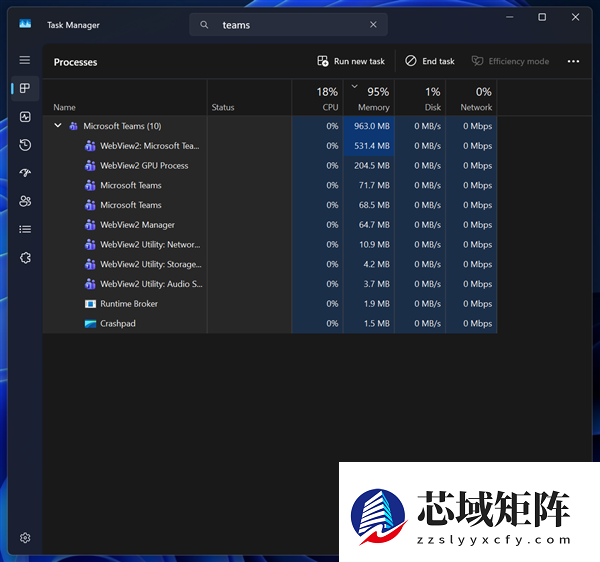
Task: Sort by the Network column header
Action: pos(471,98)
